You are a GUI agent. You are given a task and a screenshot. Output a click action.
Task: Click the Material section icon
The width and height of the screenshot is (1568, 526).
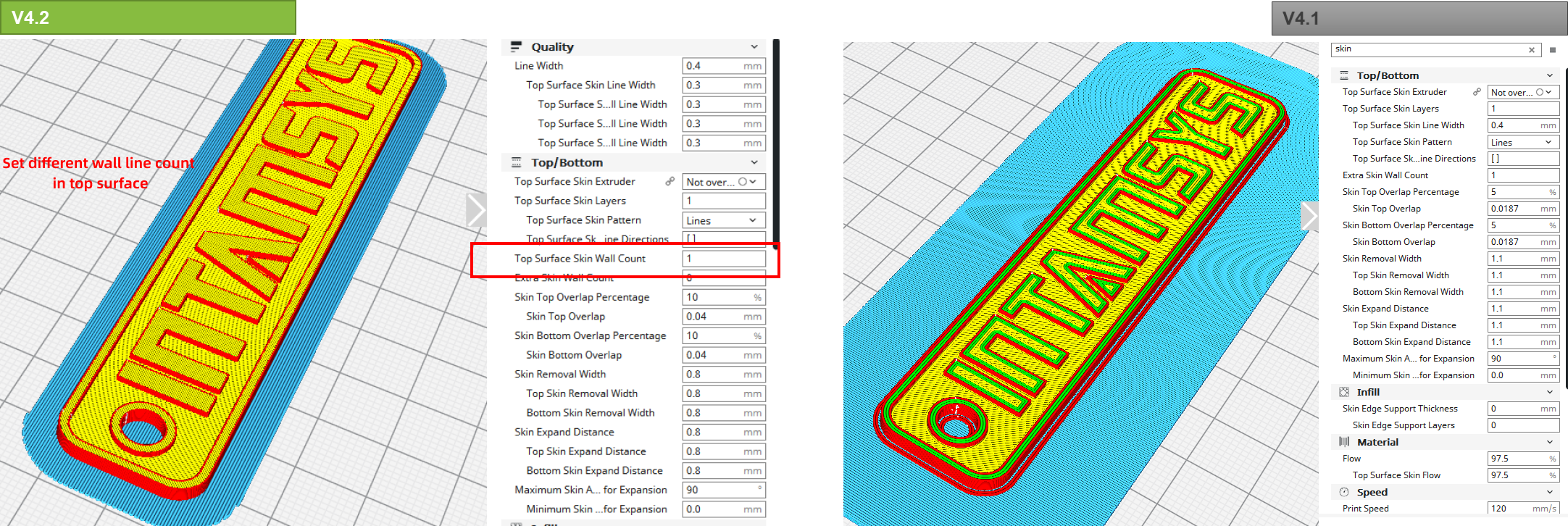[1344, 442]
